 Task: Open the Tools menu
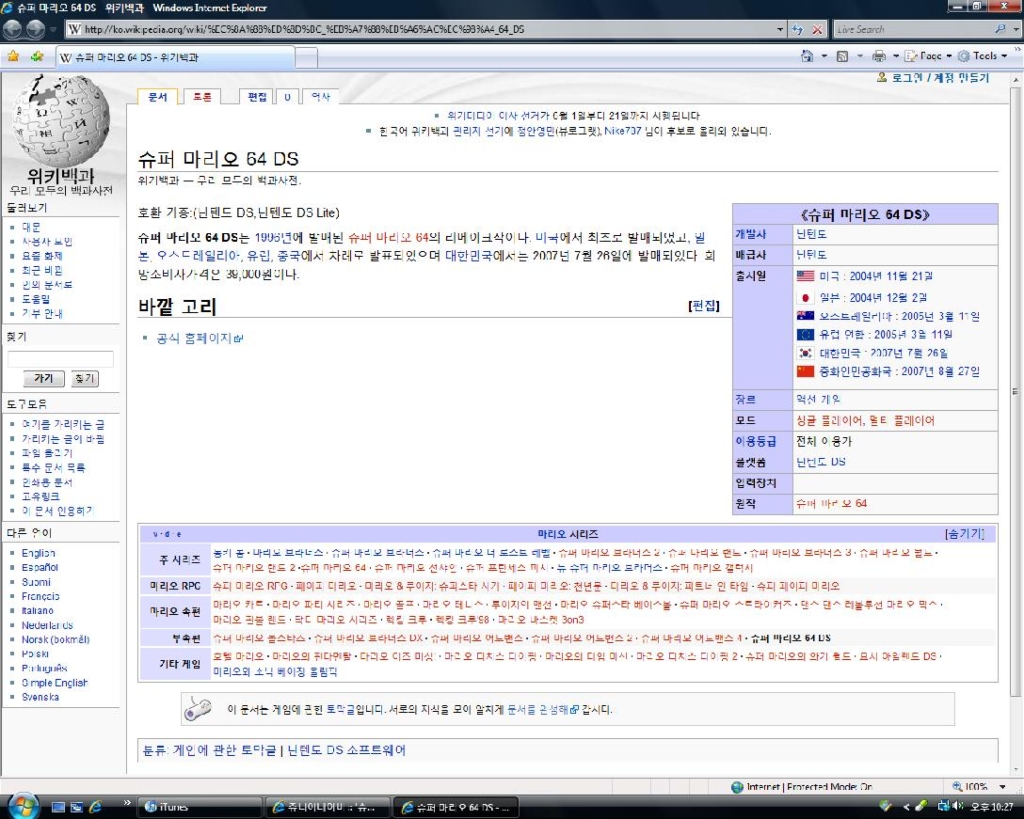point(983,56)
